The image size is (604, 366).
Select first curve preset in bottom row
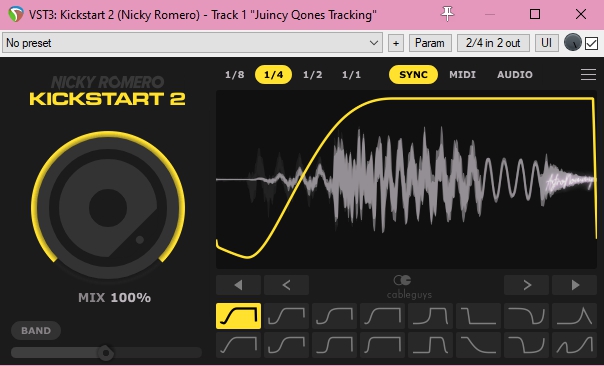click(238, 344)
